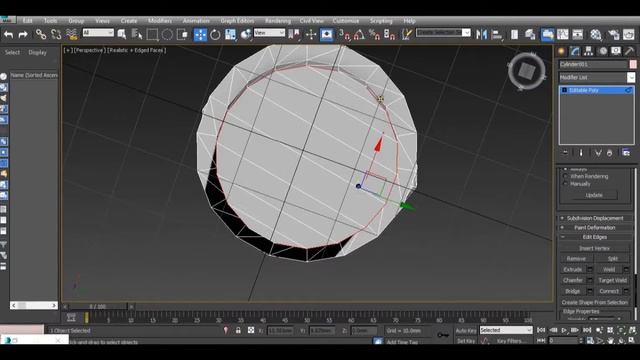Open the key mode Selected dropdown
The width and height of the screenshot is (640, 360).
click(506, 330)
